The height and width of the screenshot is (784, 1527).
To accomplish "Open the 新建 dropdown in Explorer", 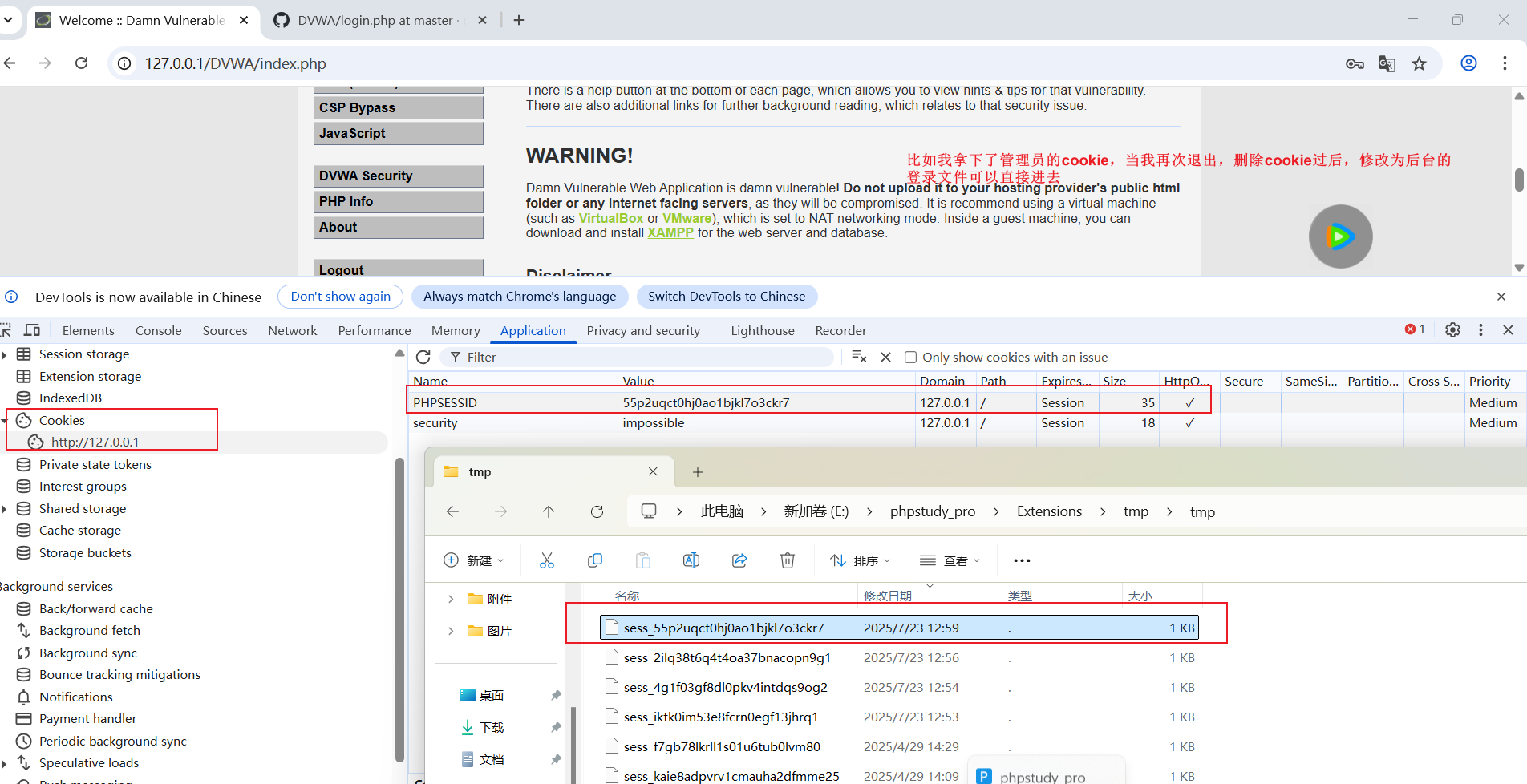I will click(x=473, y=560).
